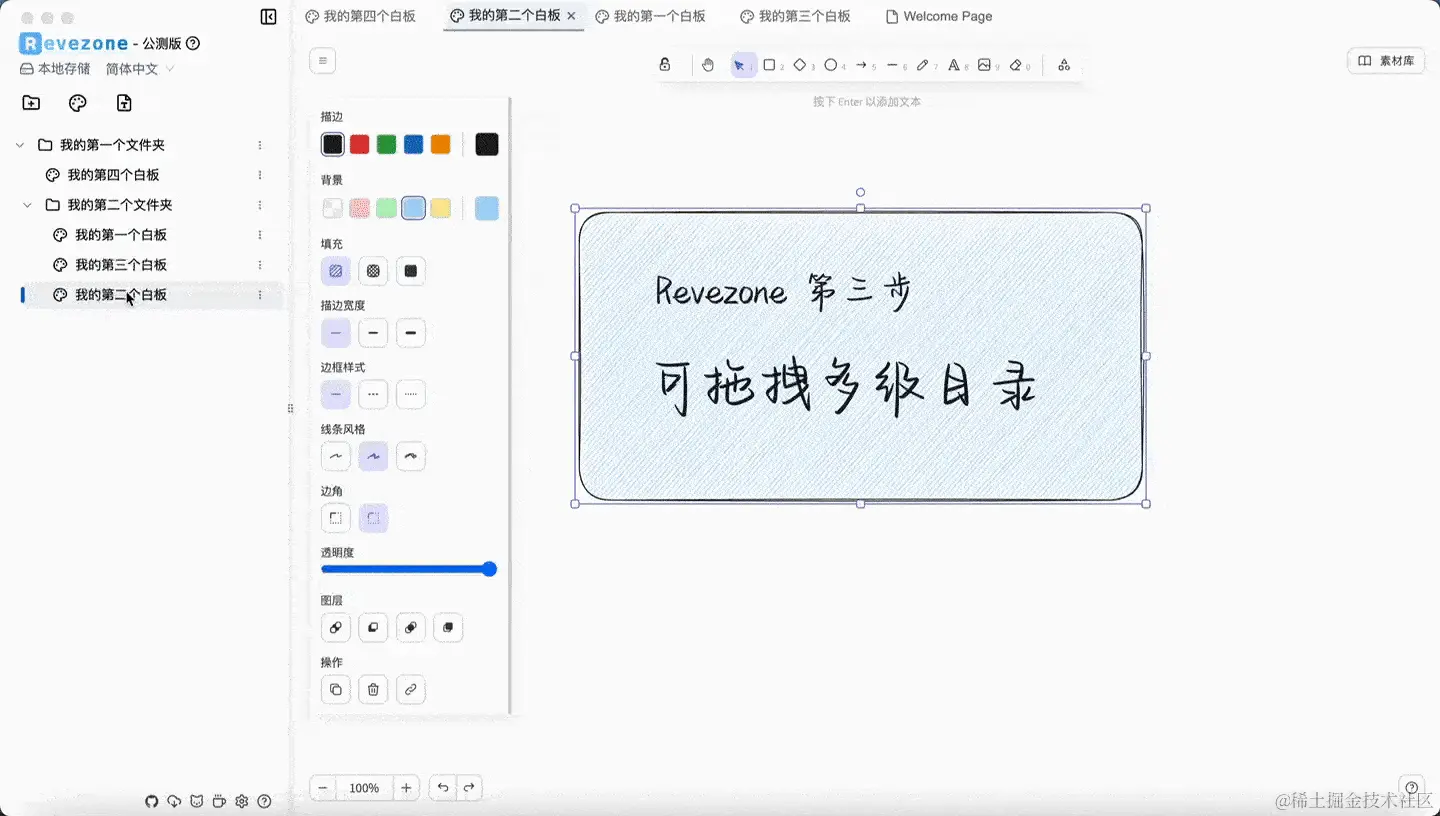
Task: Select hachure fill style
Action: coord(336,270)
